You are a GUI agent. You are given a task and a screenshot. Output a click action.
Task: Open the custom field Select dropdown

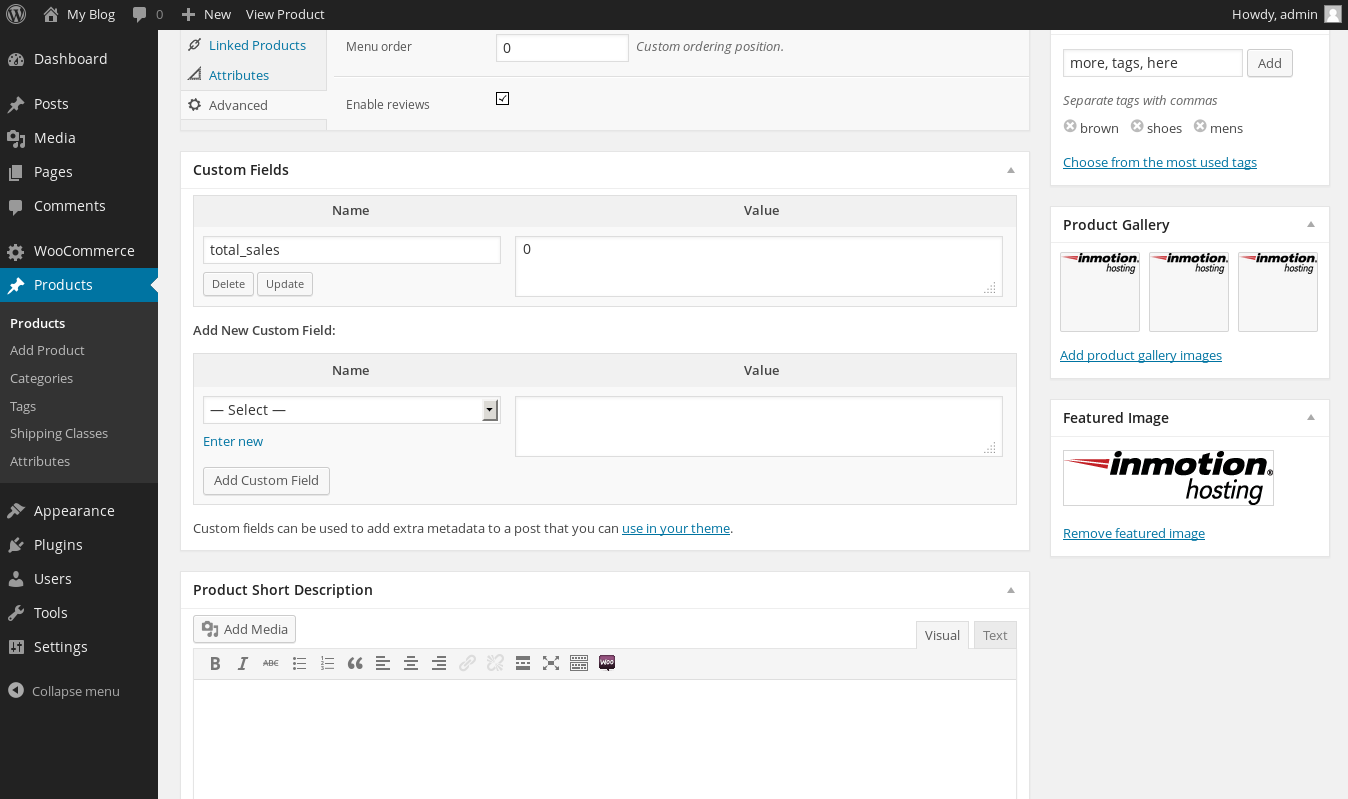[x=351, y=410]
